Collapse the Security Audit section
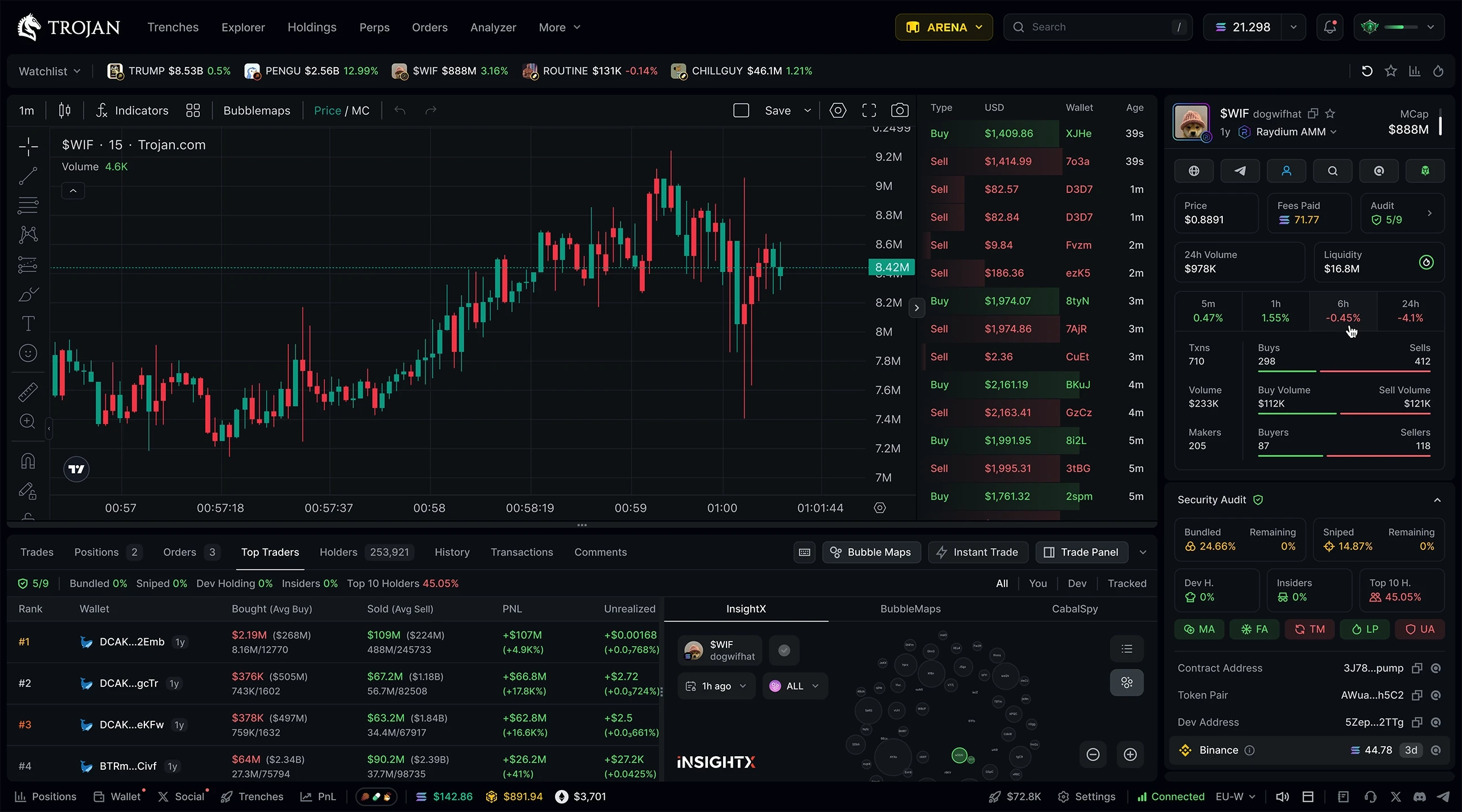Viewport: 1462px width, 812px height. (x=1438, y=500)
